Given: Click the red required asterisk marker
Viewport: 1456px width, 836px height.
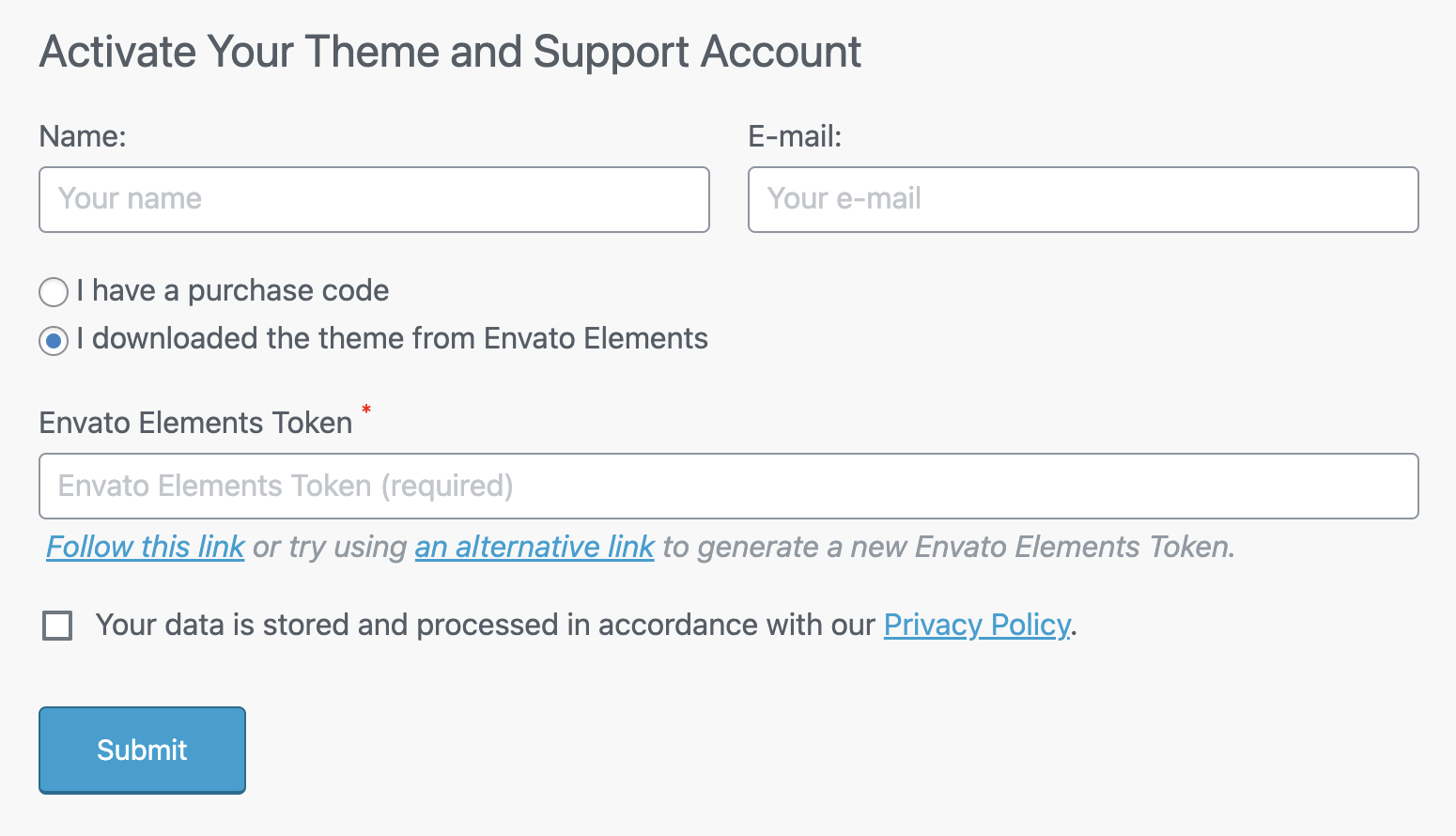Looking at the screenshot, I should point(366,410).
